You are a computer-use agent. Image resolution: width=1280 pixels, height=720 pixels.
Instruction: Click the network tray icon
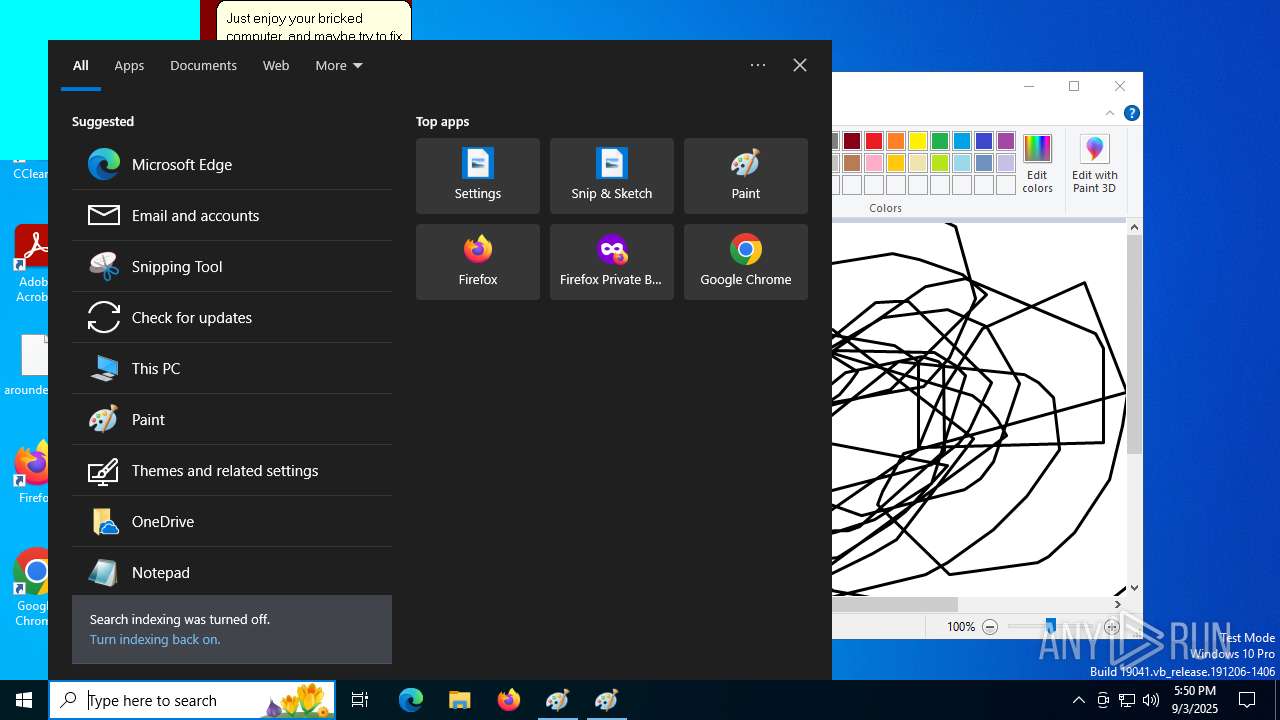(x=1127, y=700)
